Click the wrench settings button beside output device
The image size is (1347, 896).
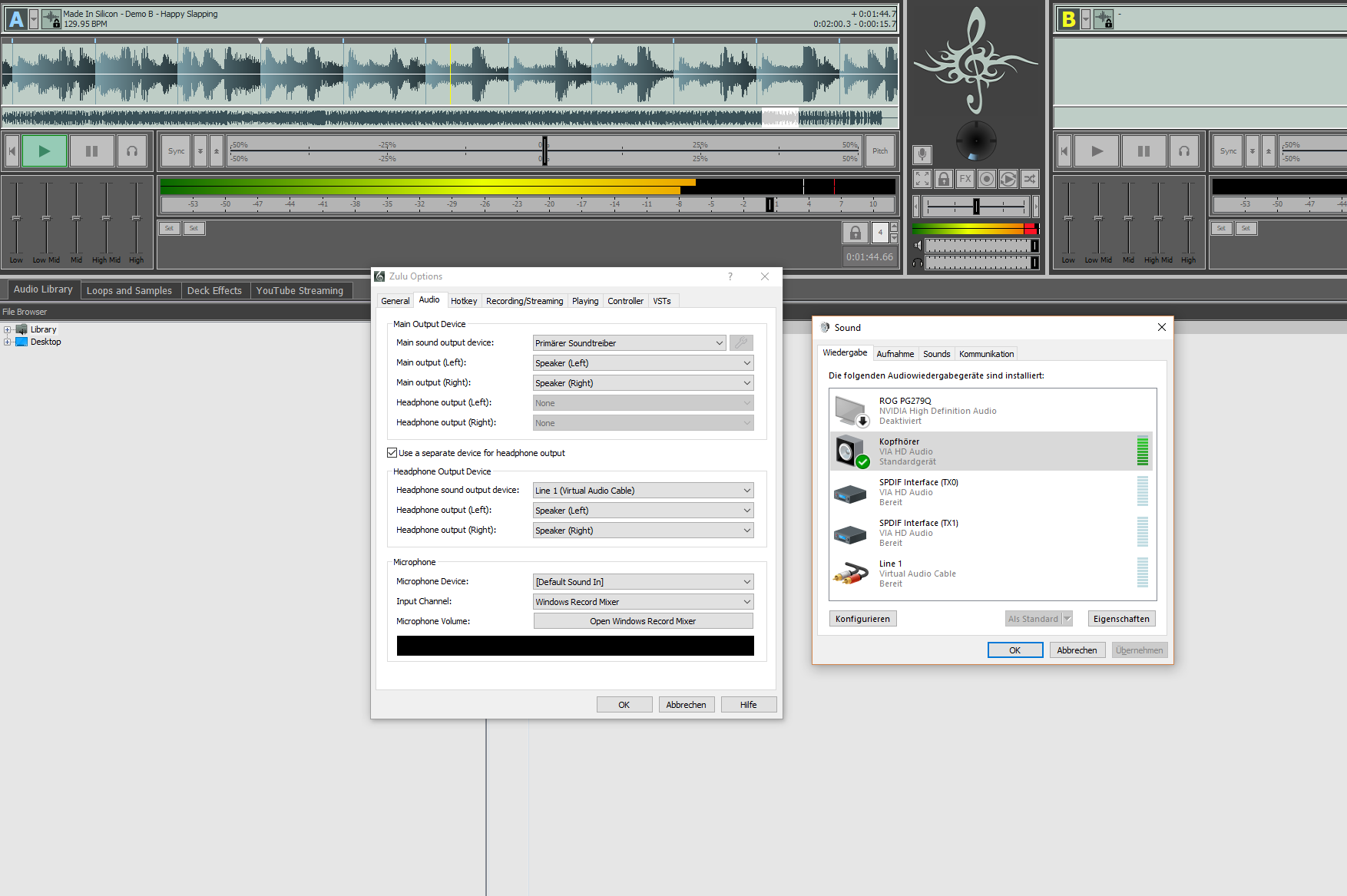click(x=741, y=343)
